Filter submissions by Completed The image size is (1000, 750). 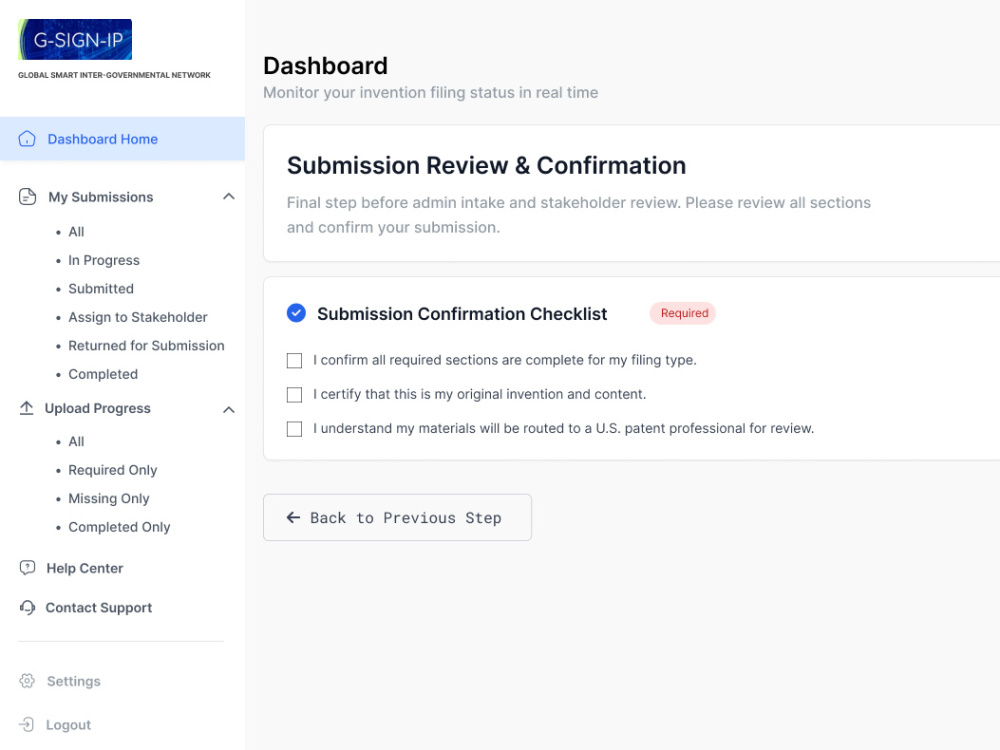pos(103,374)
